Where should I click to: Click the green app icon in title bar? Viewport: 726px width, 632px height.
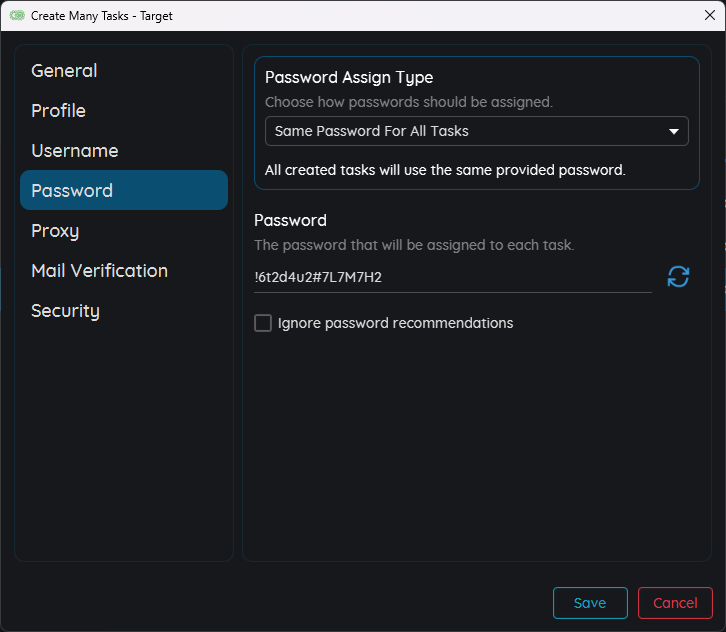point(17,16)
